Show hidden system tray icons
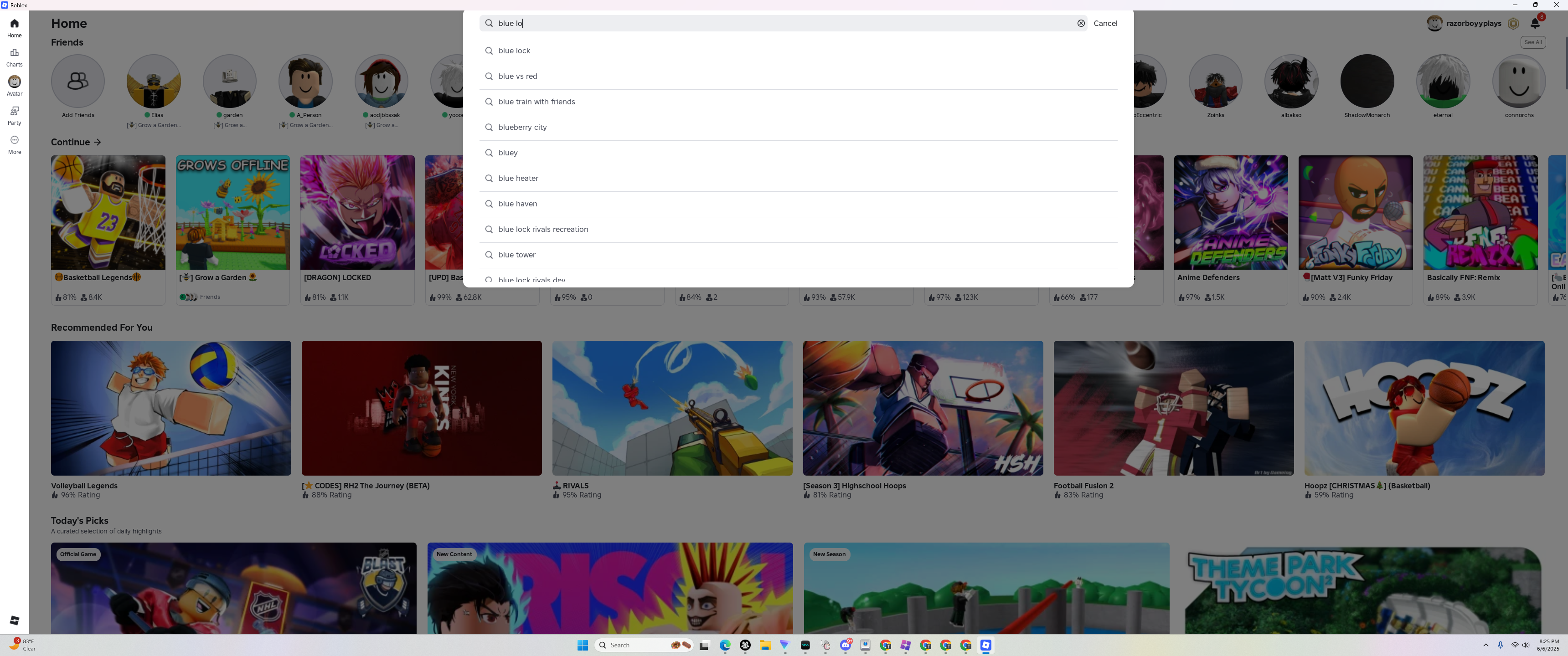 coord(1486,645)
